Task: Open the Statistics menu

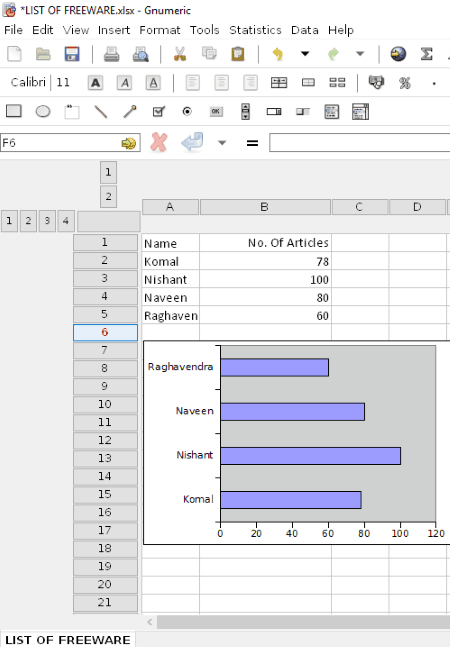Action: (255, 30)
